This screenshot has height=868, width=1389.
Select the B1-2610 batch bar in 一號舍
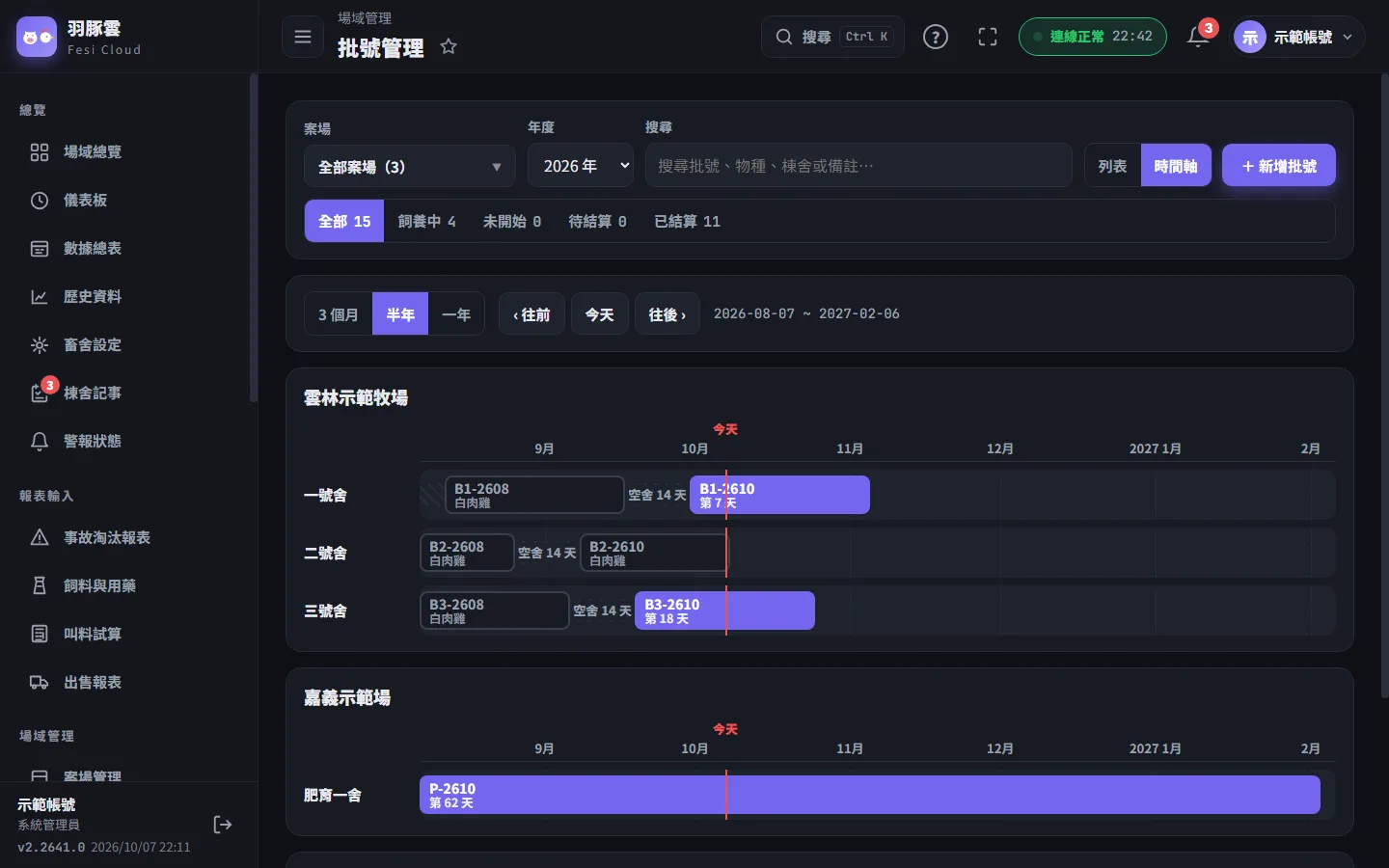coord(779,495)
